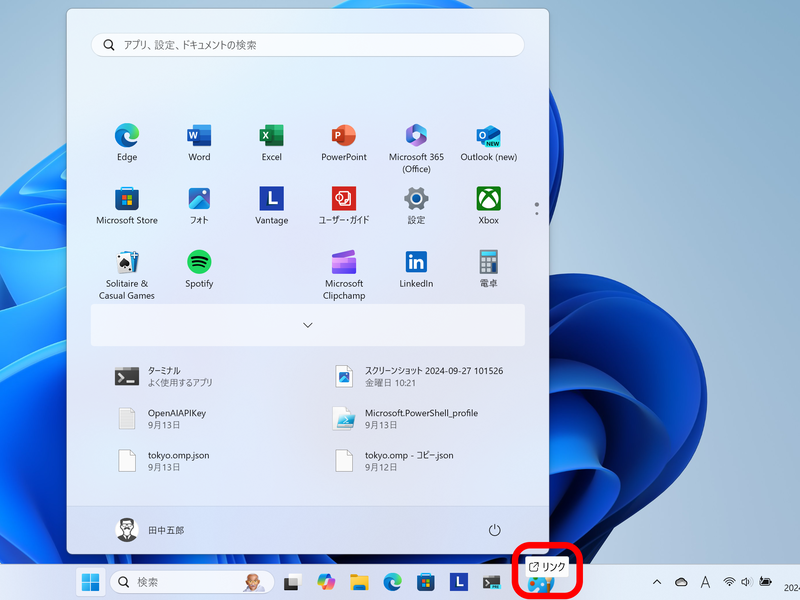Click the battery tray icon
Image resolution: width=800 pixels, height=600 pixels.
[x=765, y=582]
